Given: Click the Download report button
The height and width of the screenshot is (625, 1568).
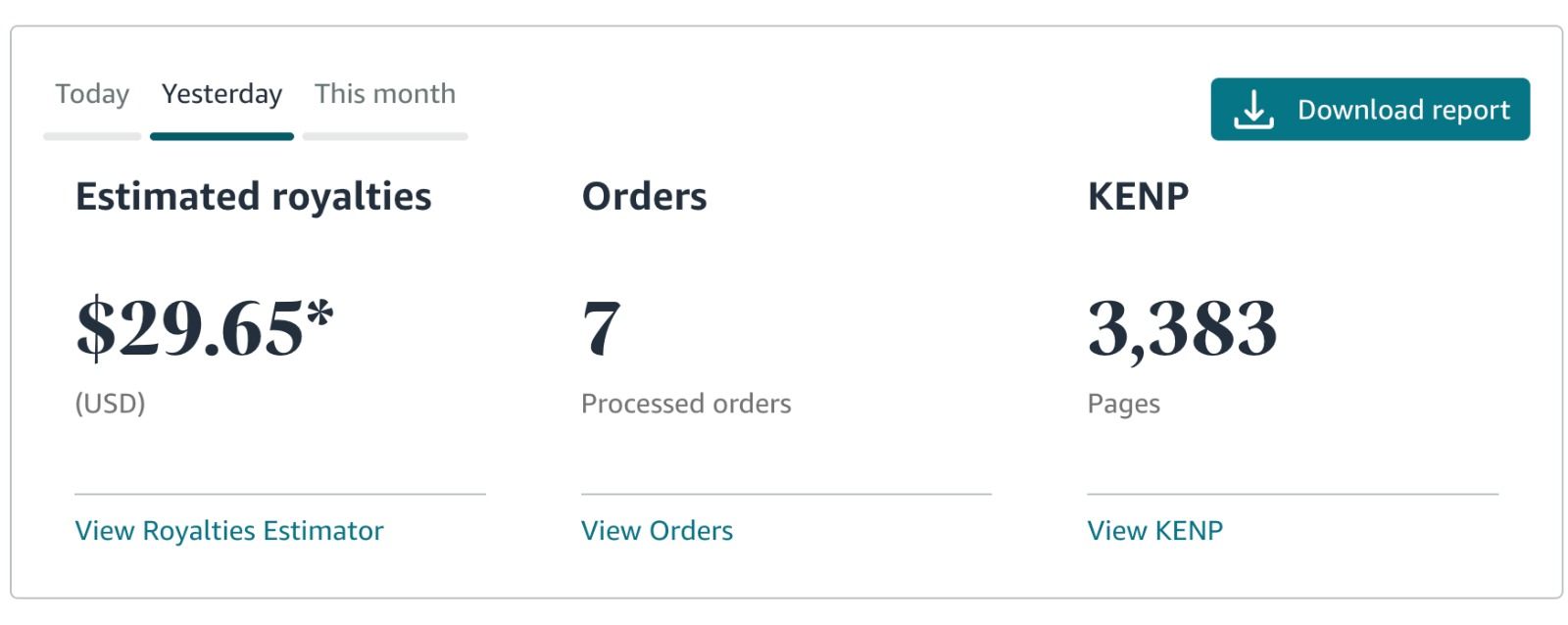Looking at the screenshot, I should (1369, 110).
